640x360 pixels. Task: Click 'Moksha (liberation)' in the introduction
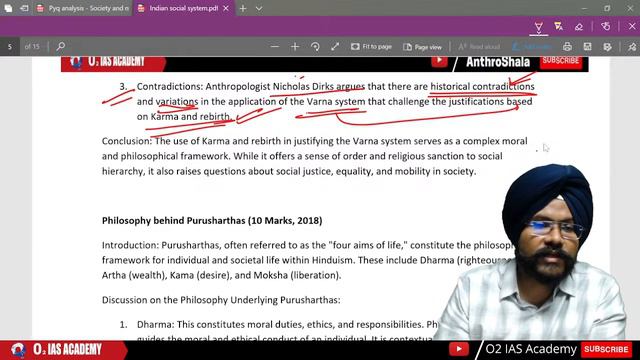(296, 276)
